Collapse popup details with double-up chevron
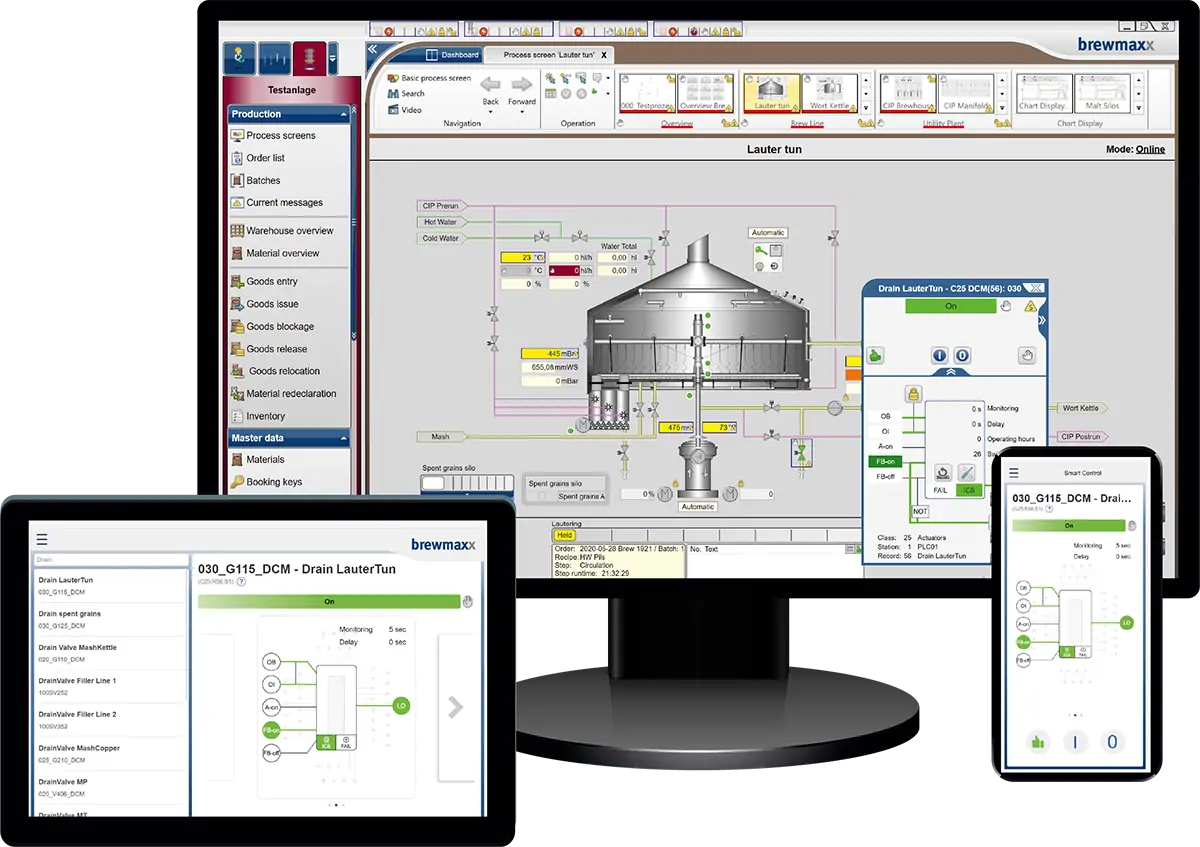Image resolution: width=1200 pixels, height=847 pixels. (x=950, y=371)
